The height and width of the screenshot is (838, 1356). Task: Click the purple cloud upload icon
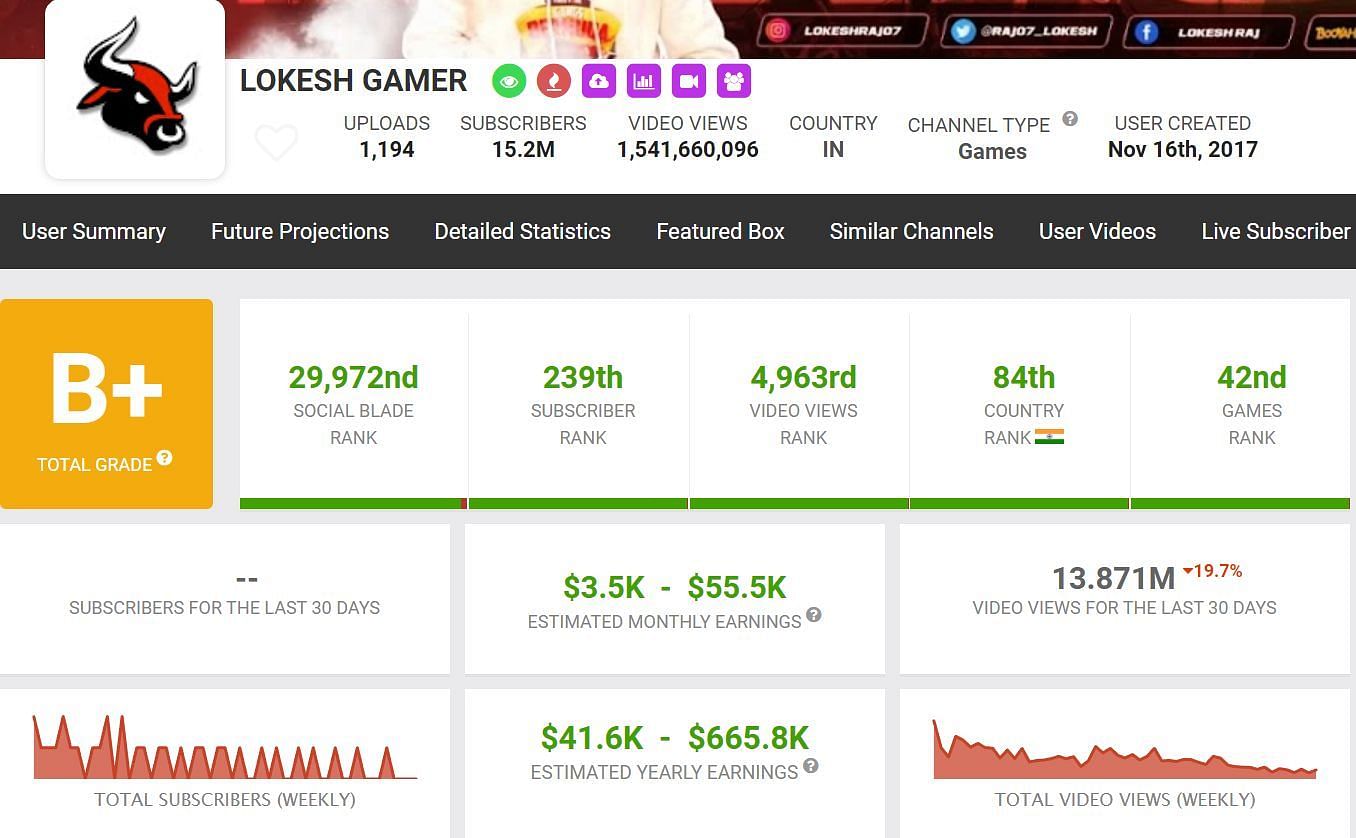(599, 81)
